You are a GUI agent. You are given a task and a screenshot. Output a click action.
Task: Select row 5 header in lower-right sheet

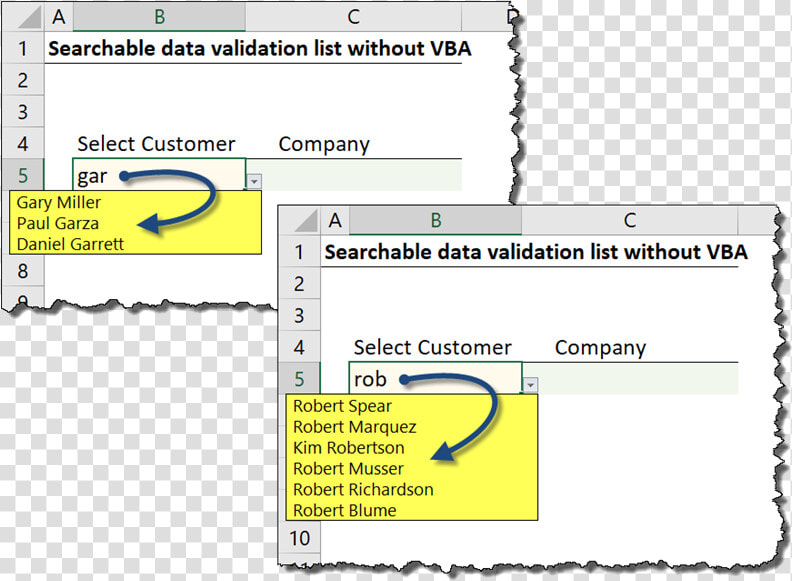point(300,379)
